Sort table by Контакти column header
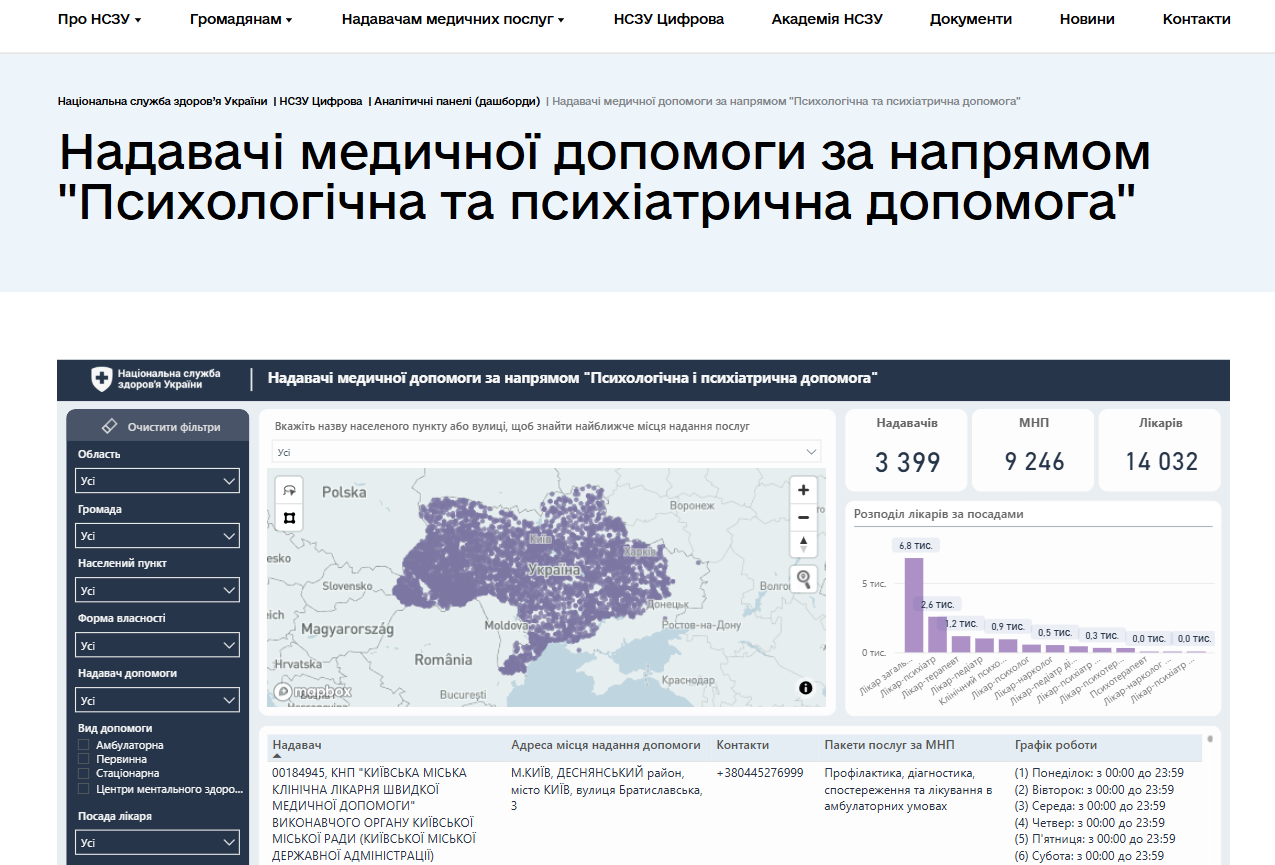The height and width of the screenshot is (865, 1275). click(743, 745)
